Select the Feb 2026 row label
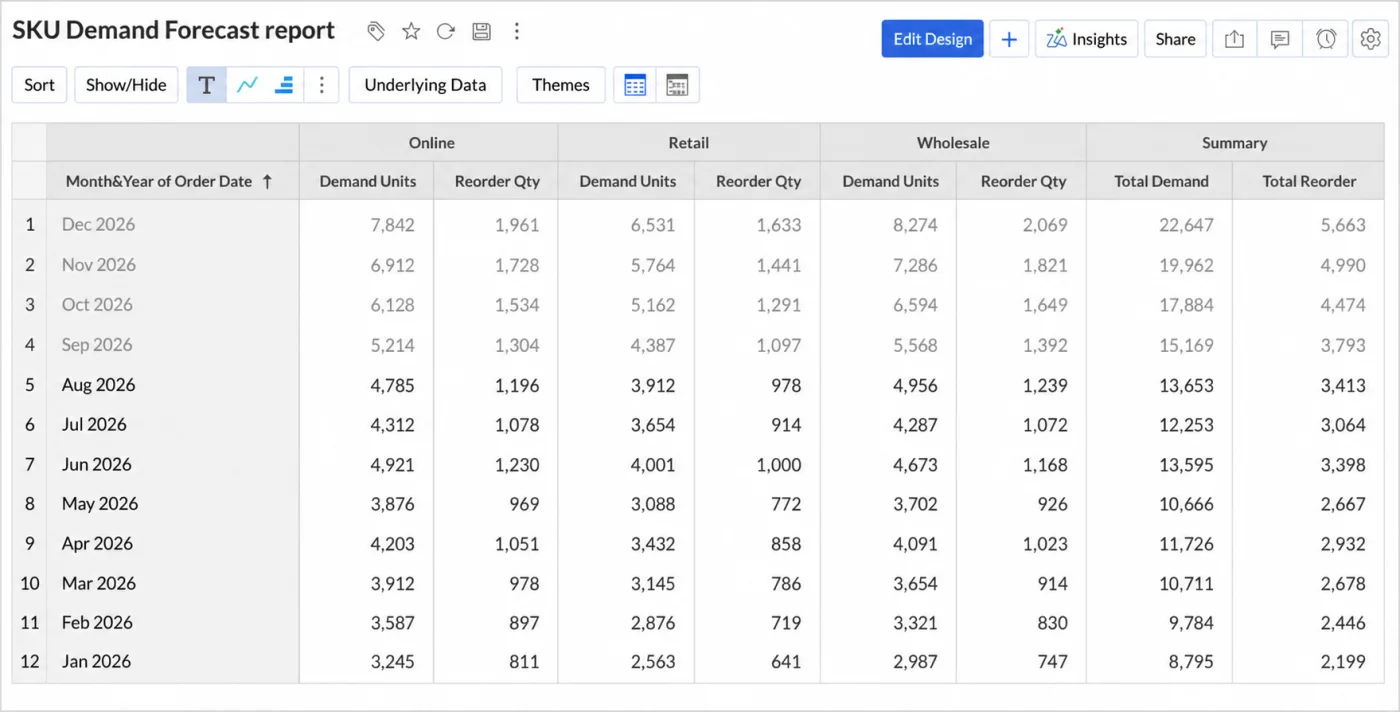This screenshot has height=712, width=1400. click(x=97, y=623)
